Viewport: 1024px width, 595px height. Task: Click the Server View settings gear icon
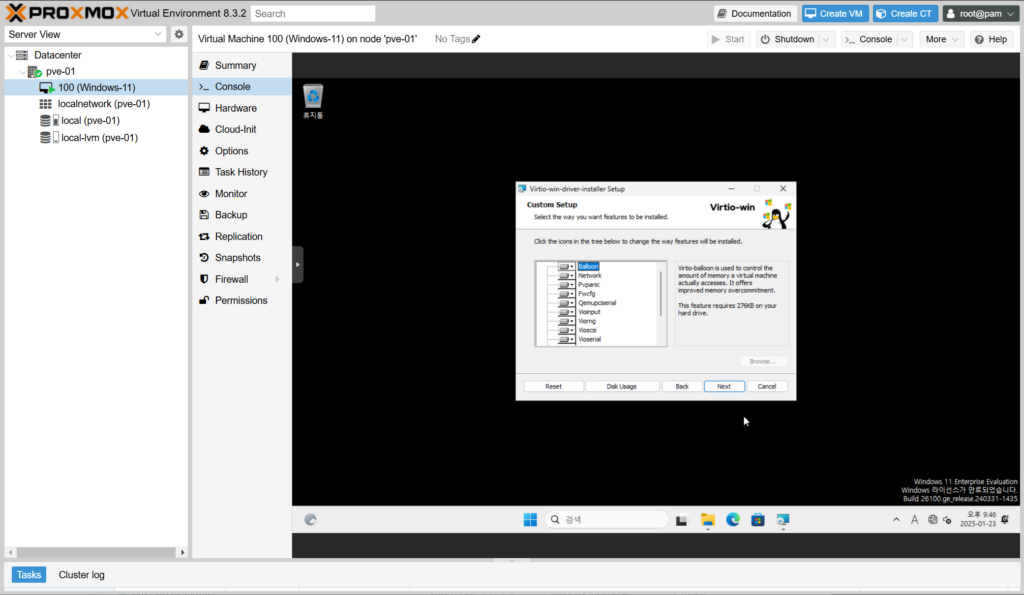[179, 34]
